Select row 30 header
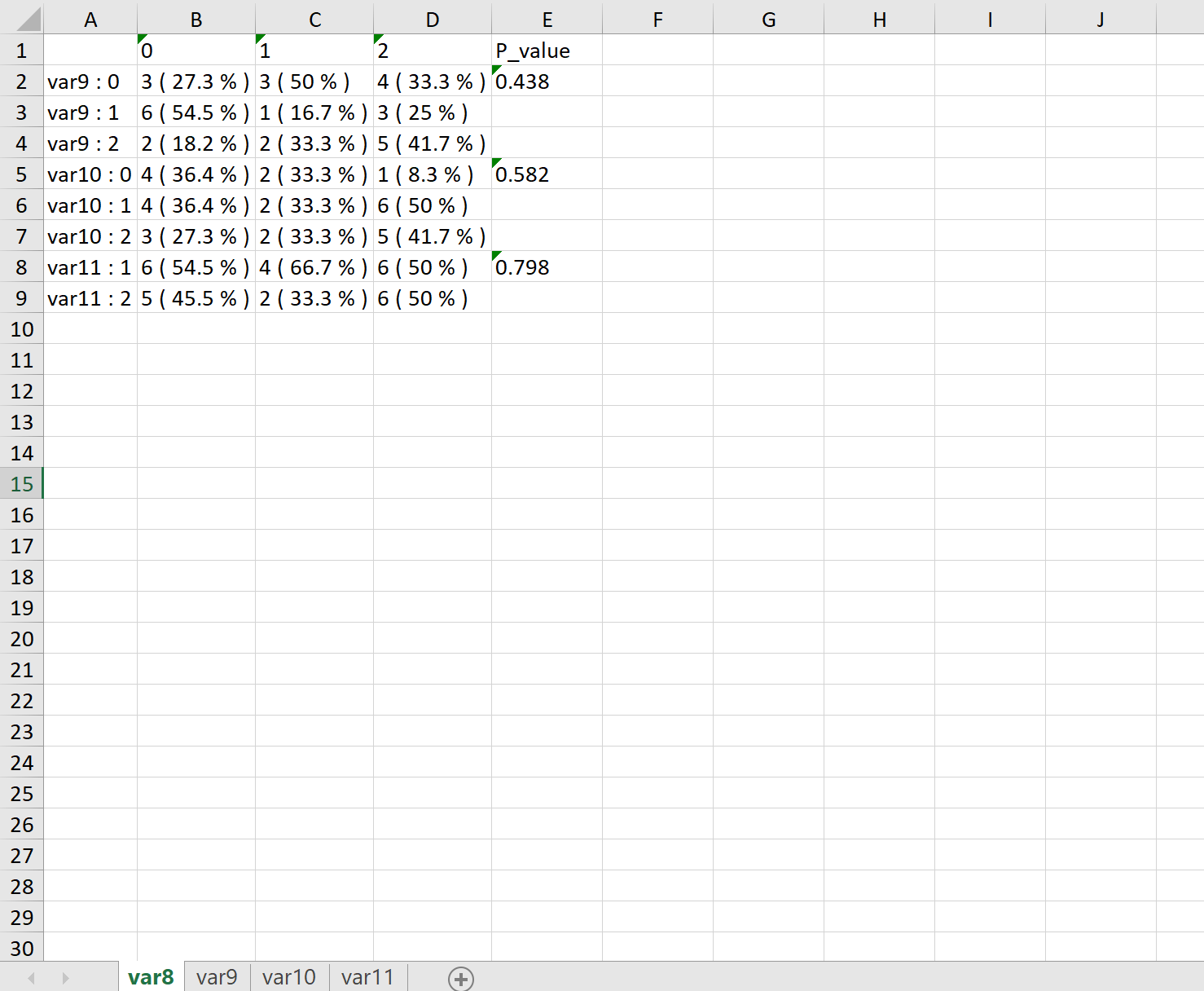 pyautogui.click(x=22, y=949)
